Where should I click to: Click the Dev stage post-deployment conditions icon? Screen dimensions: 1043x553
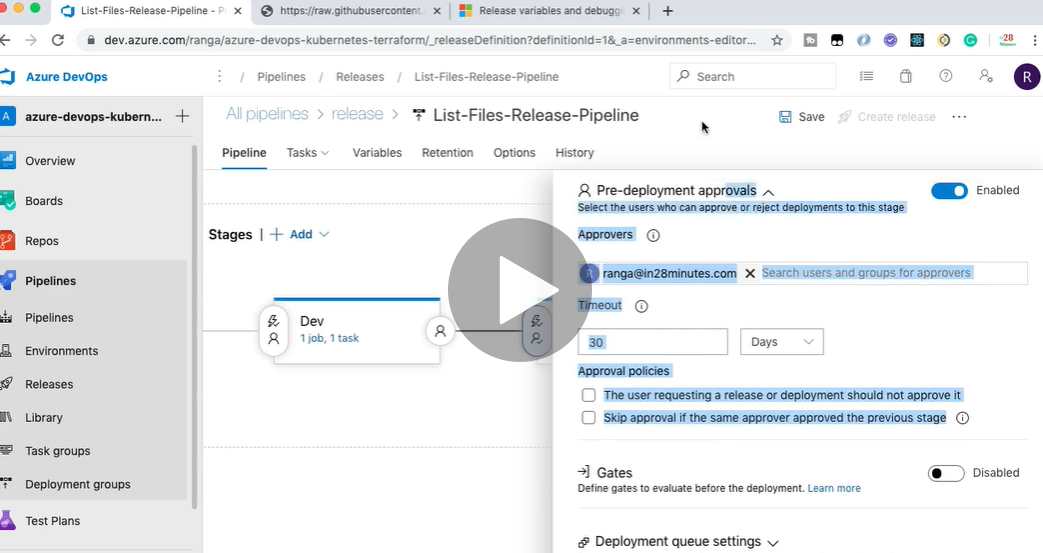click(x=440, y=331)
